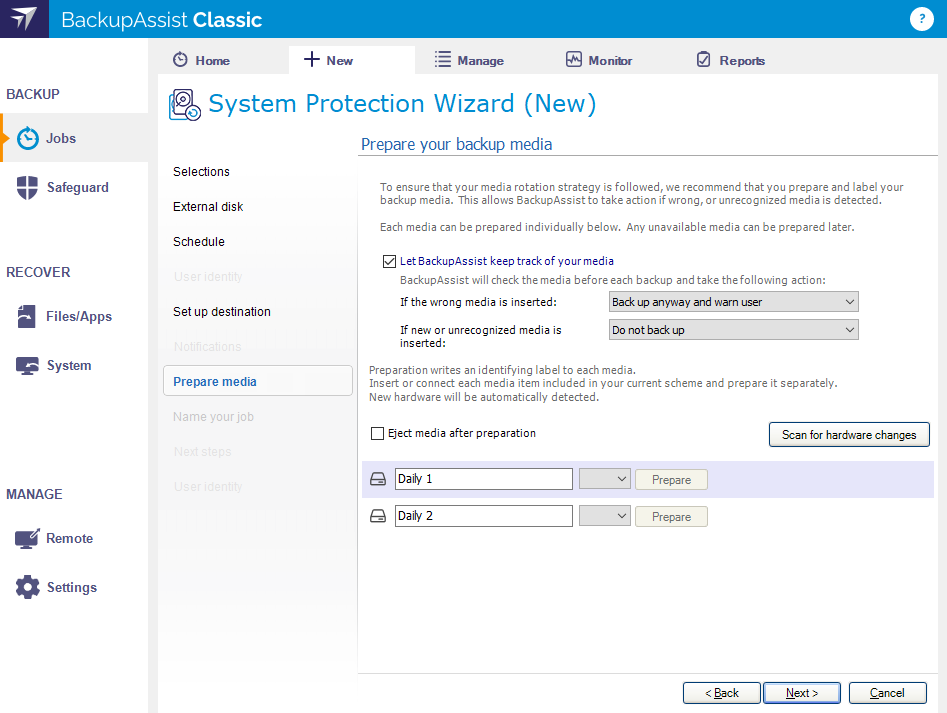Go to the External disk wizard step
This screenshot has width=947, height=713.
208,206
